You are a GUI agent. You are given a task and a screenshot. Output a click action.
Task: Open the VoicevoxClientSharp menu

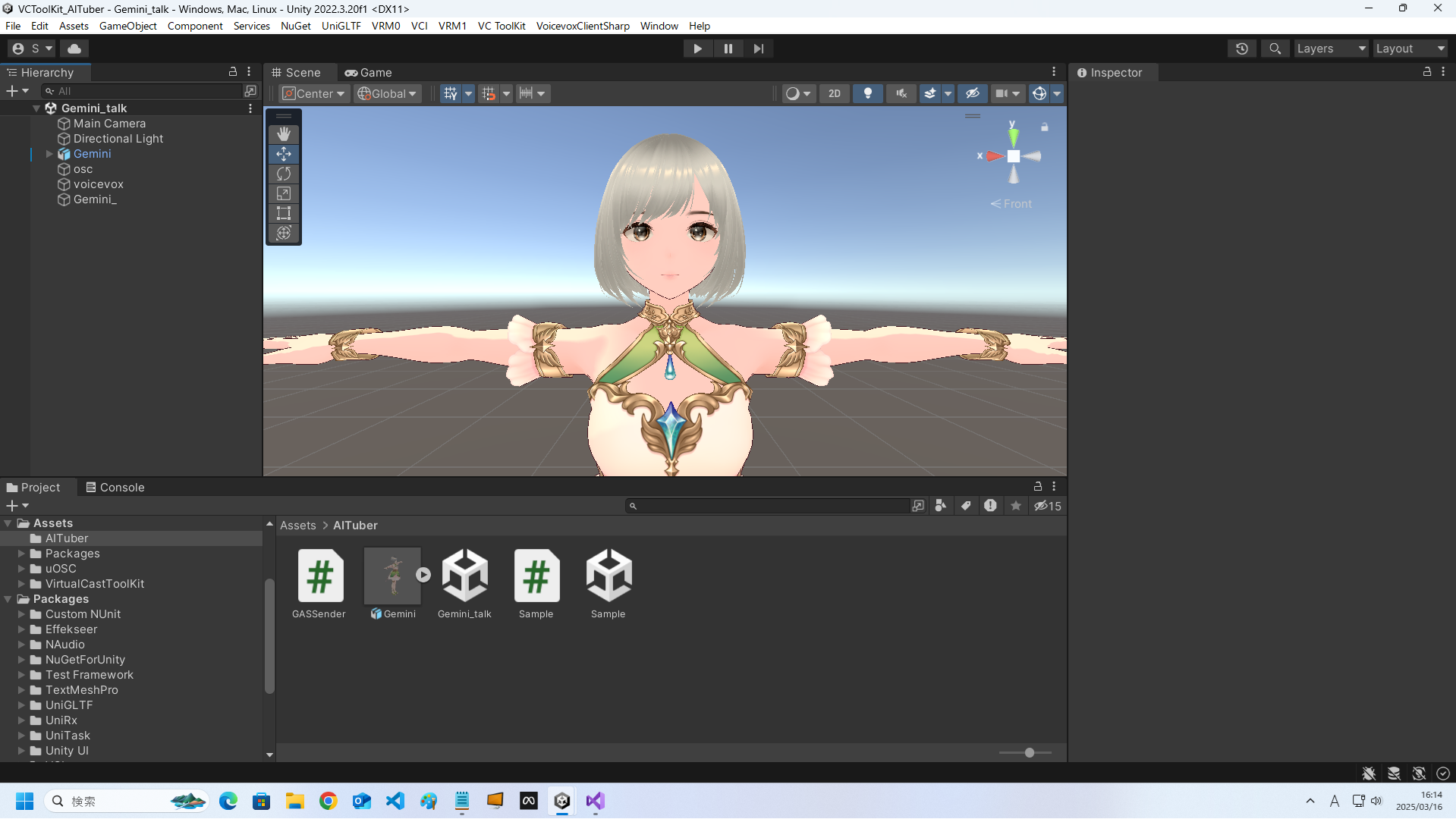click(x=583, y=26)
